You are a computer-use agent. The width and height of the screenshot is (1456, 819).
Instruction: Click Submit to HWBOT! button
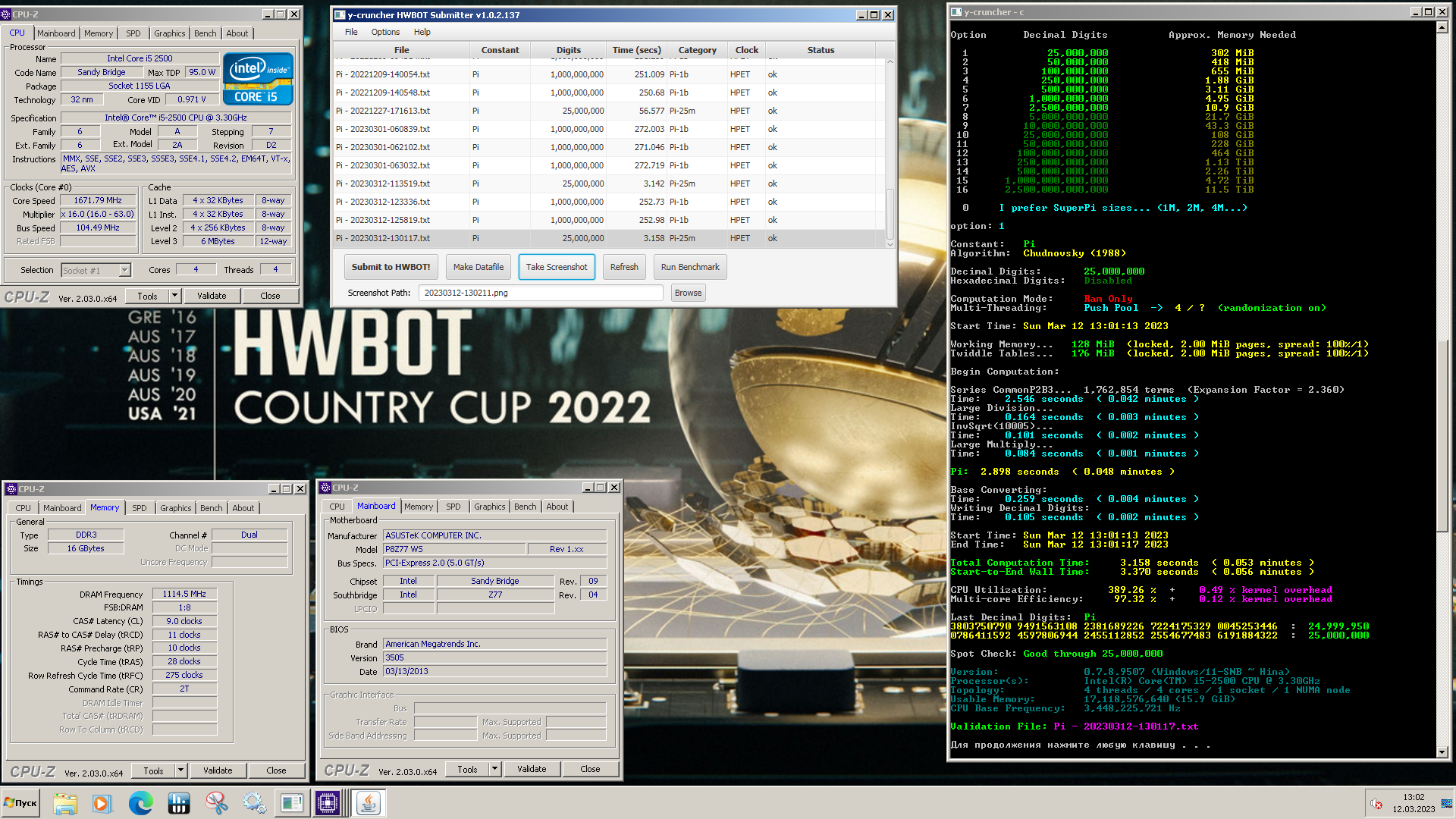(391, 267)
